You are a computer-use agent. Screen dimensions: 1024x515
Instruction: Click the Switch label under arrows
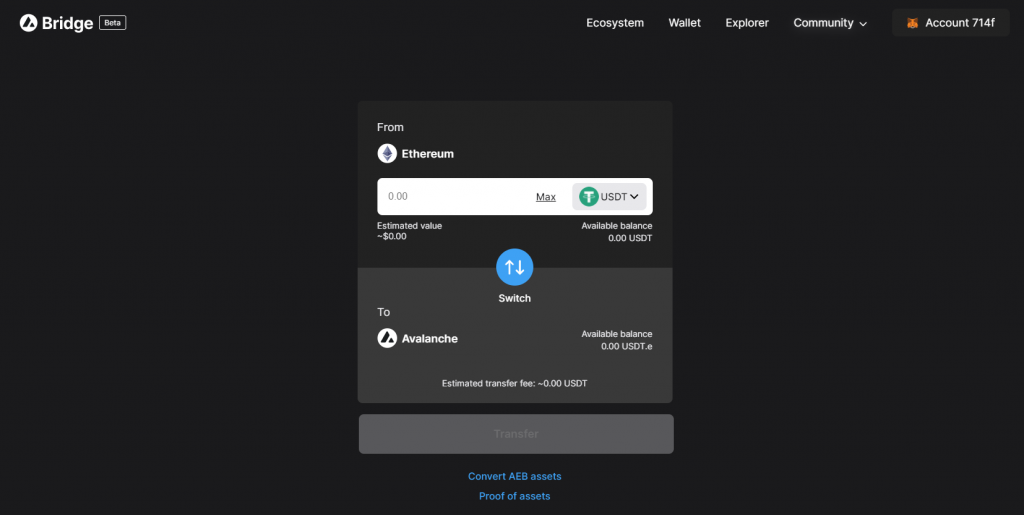[x=515, y=298]
